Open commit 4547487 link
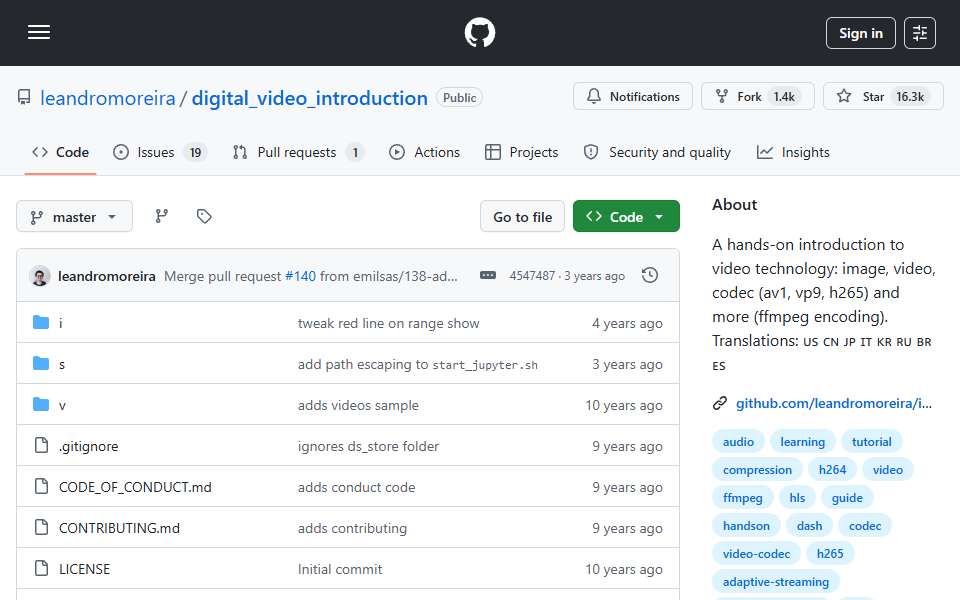 pos(532,276)
